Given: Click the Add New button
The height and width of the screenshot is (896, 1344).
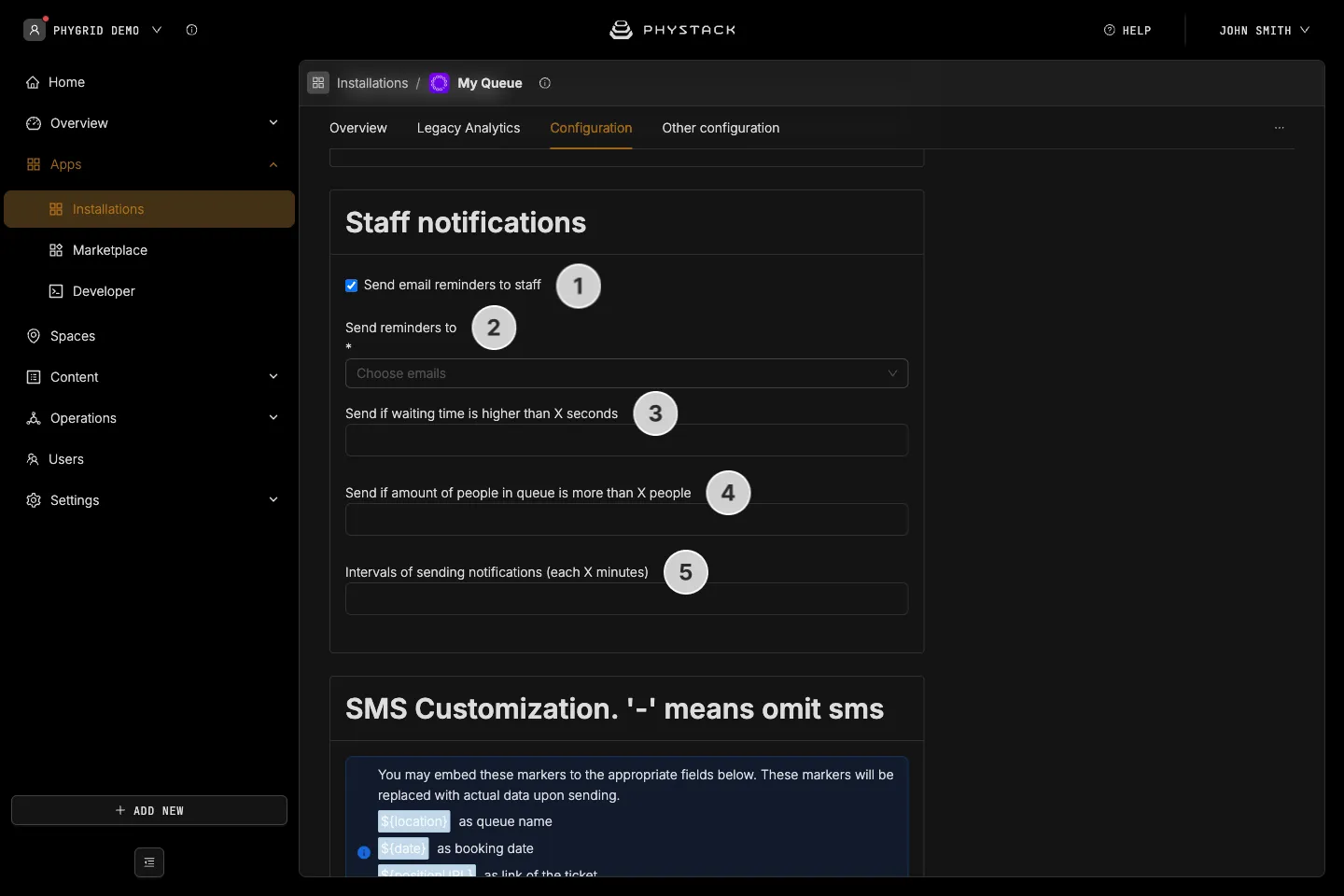Looking at the screenshot, I should pyautogui.click(x=149, y=810).
